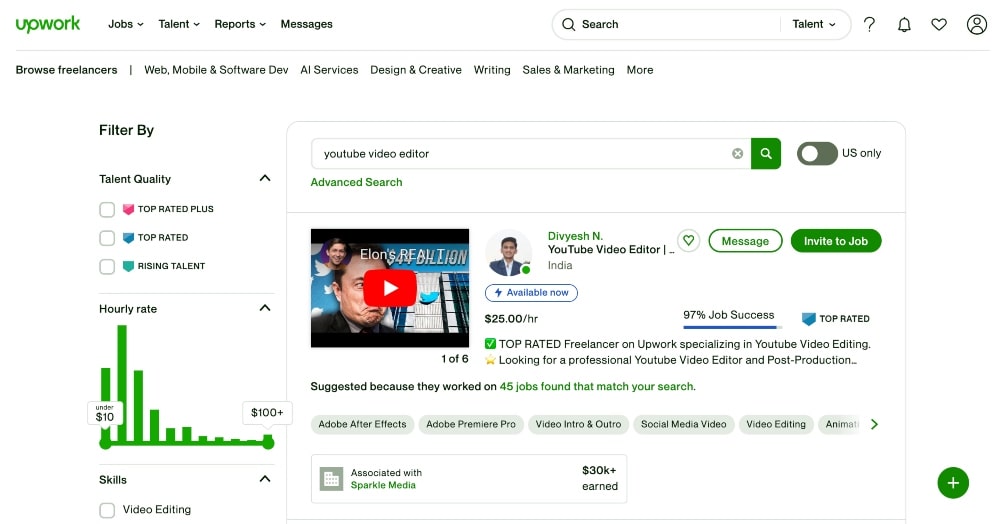Open the help question mark icon
The image size is (1000, 524).
pyautogui.click(x=869, y=24)
